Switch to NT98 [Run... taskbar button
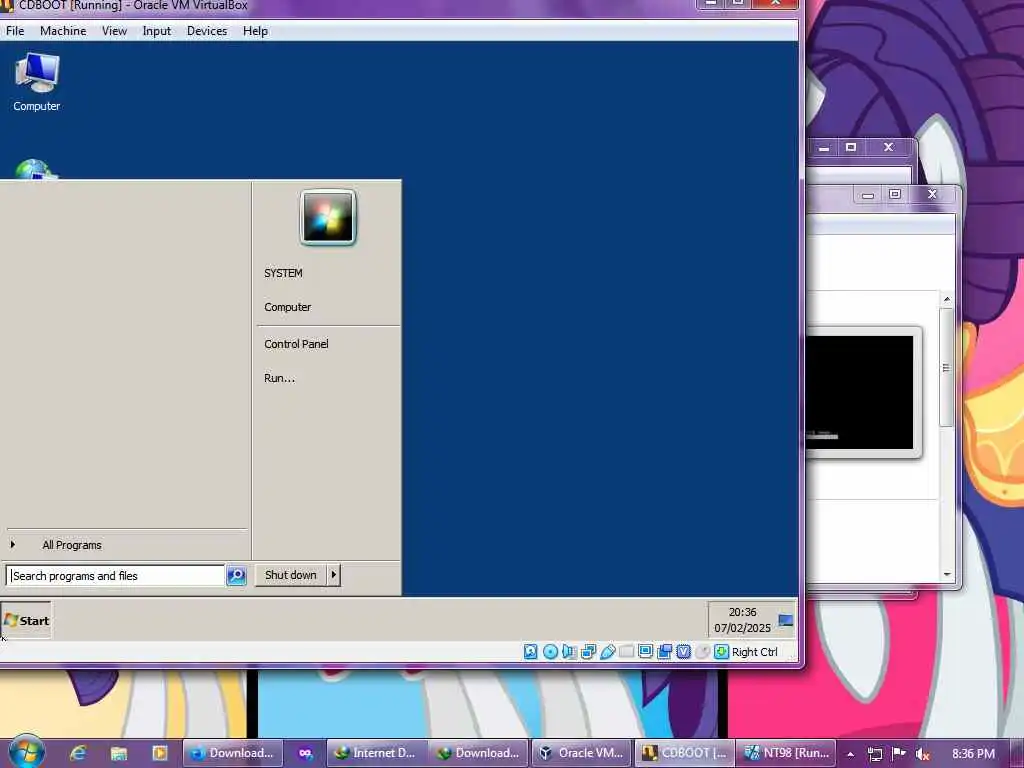Image resolution: width=1024 pixels, height=768 pixels. [787, 753]
